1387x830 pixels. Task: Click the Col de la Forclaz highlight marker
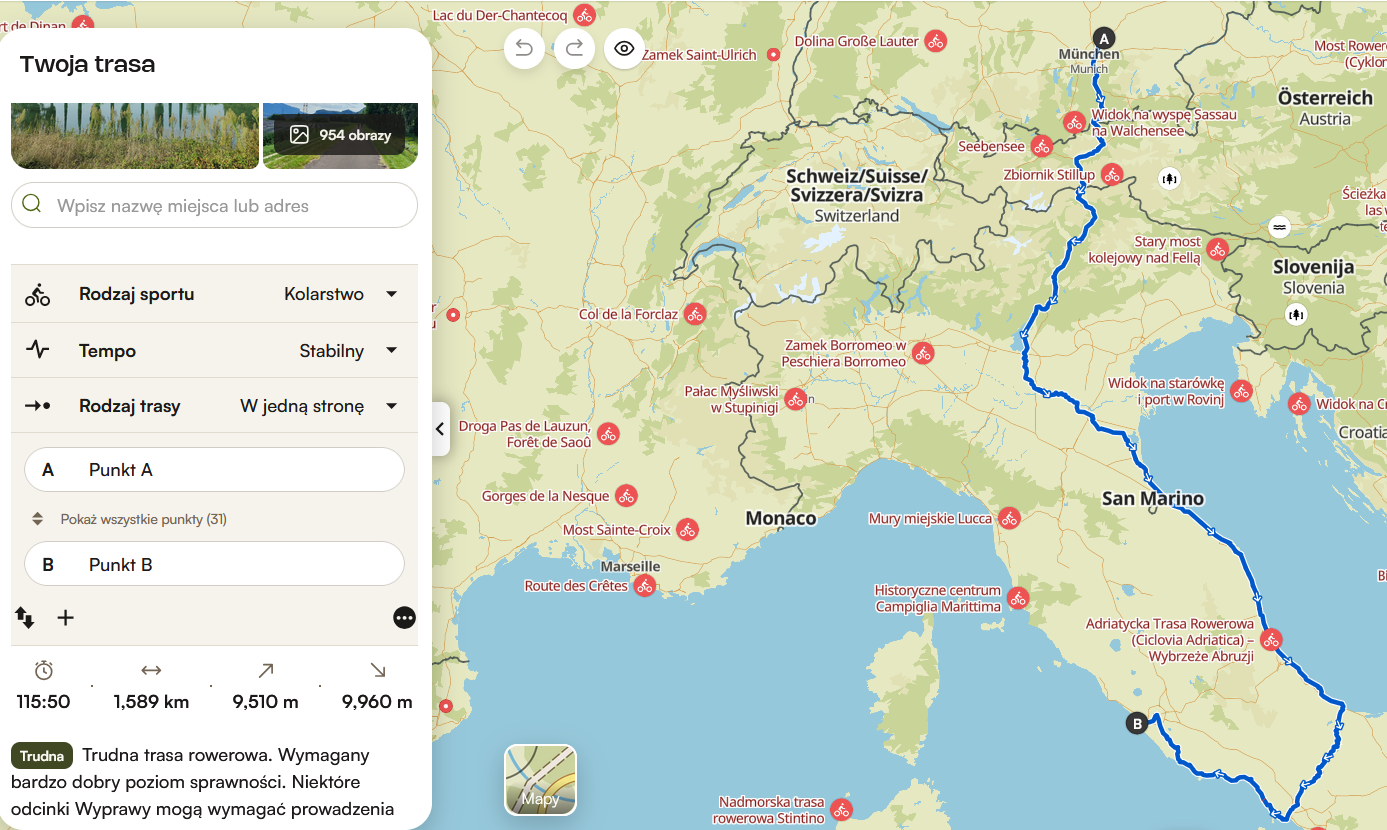pyautogui.click(x=695, y=314)
